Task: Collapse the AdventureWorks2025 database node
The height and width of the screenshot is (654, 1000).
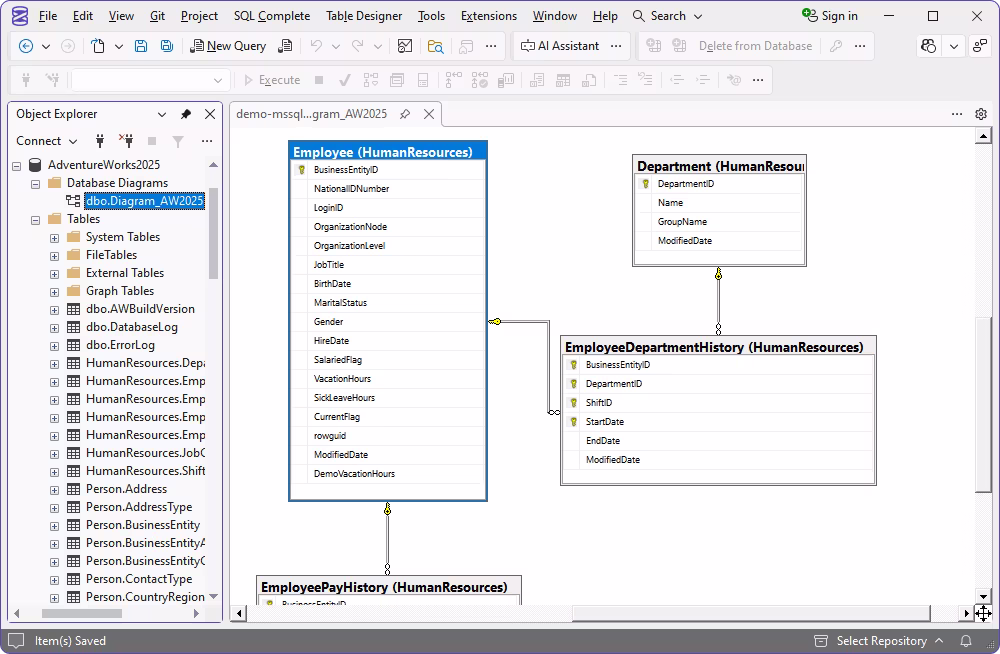Action: point(17,166)
